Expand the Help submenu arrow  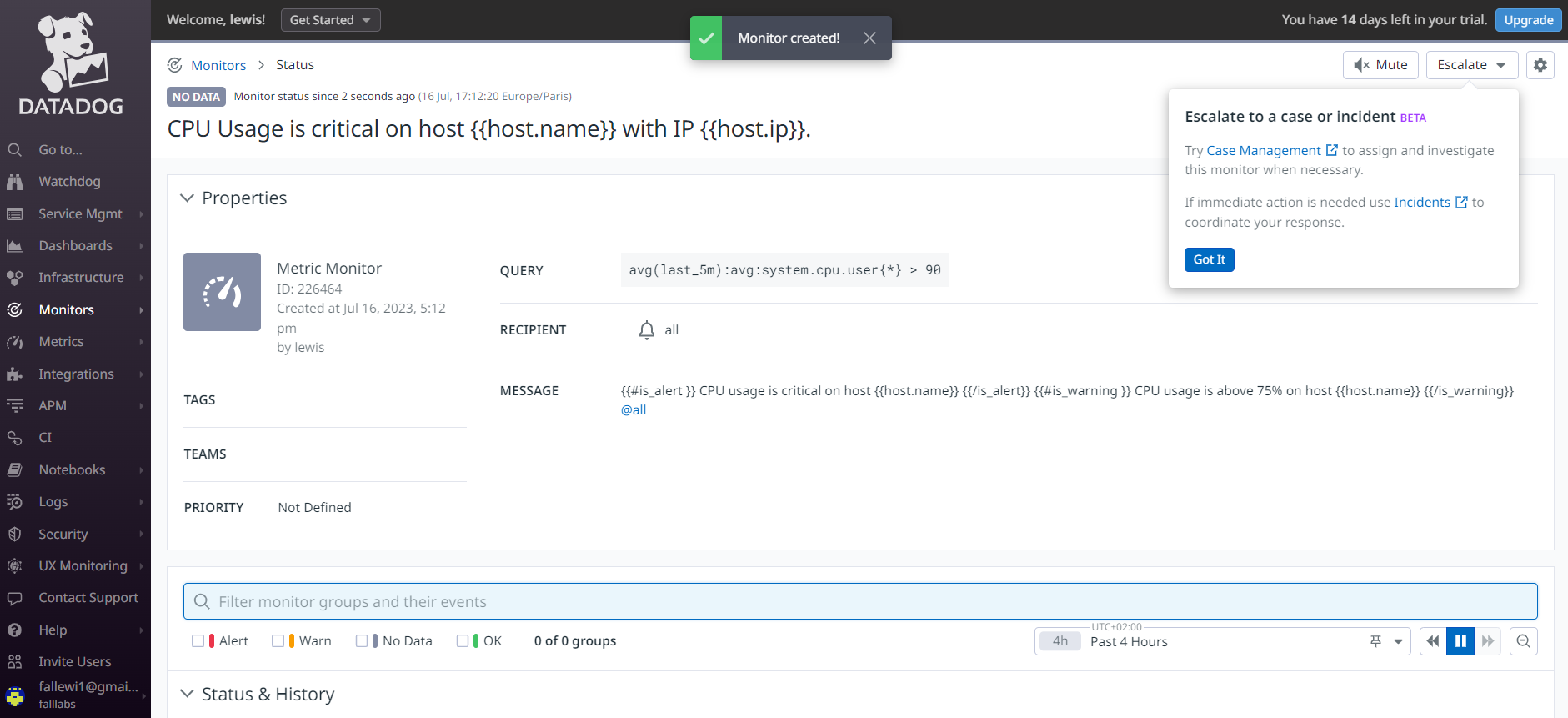point(142,630)
